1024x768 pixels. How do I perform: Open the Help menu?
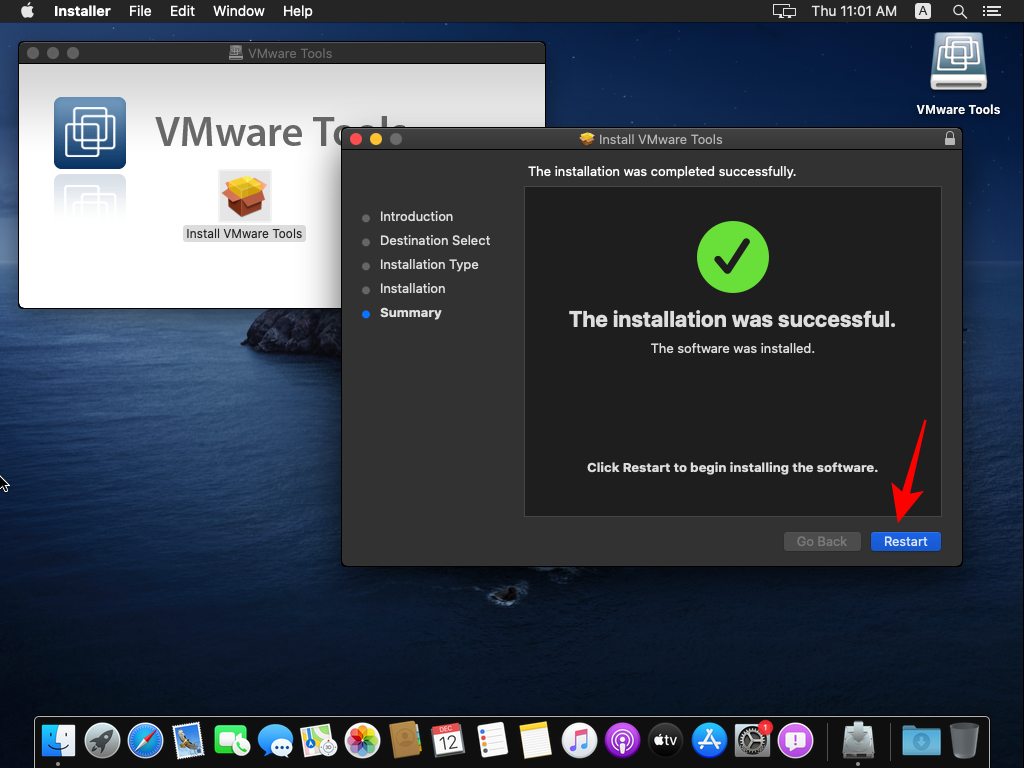297,11
